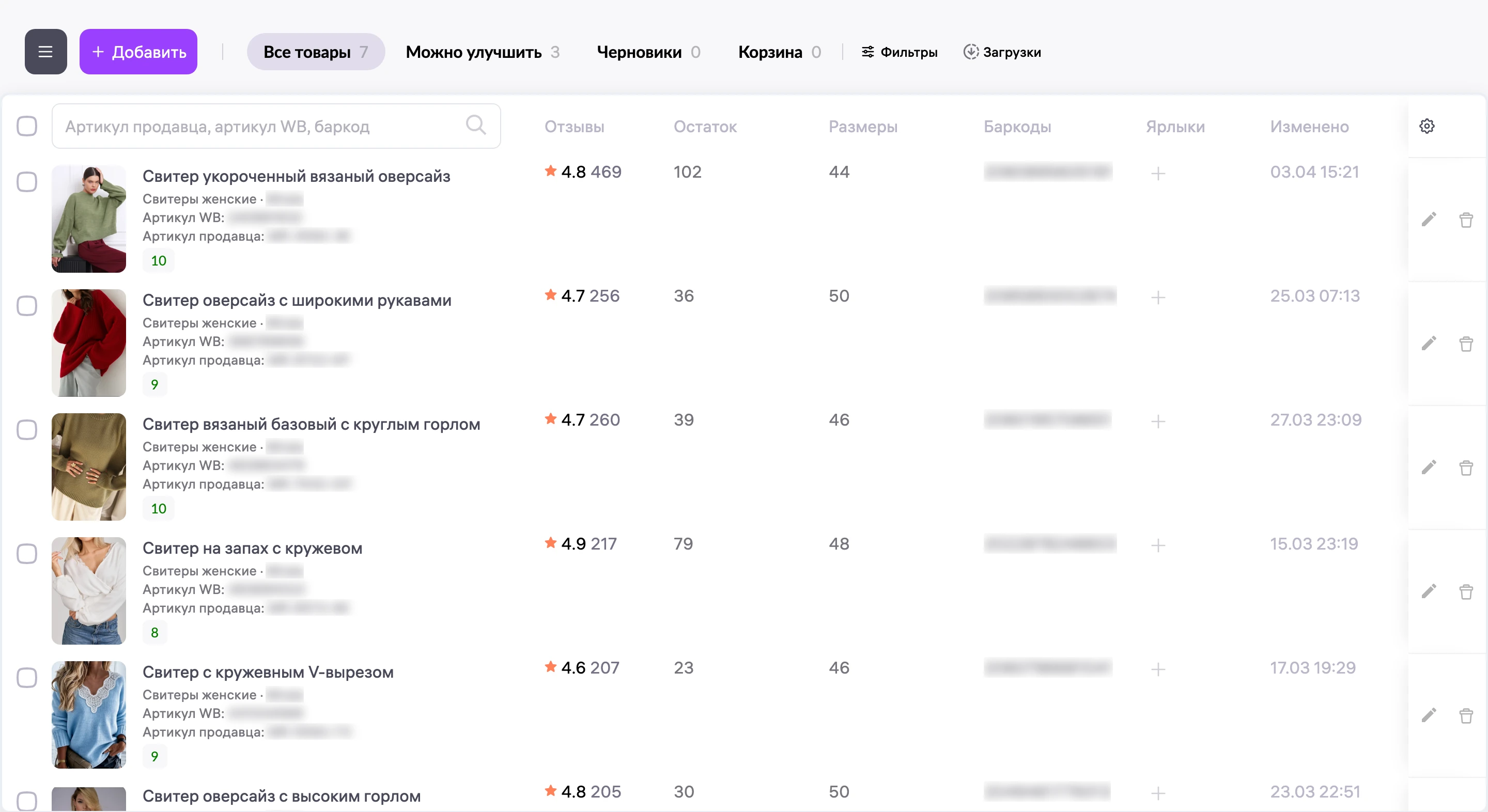This screenshot has height=812, width=1488.
Task: Open the hamburger menu button
Action: pyautogui.click(x=45, y=52)
